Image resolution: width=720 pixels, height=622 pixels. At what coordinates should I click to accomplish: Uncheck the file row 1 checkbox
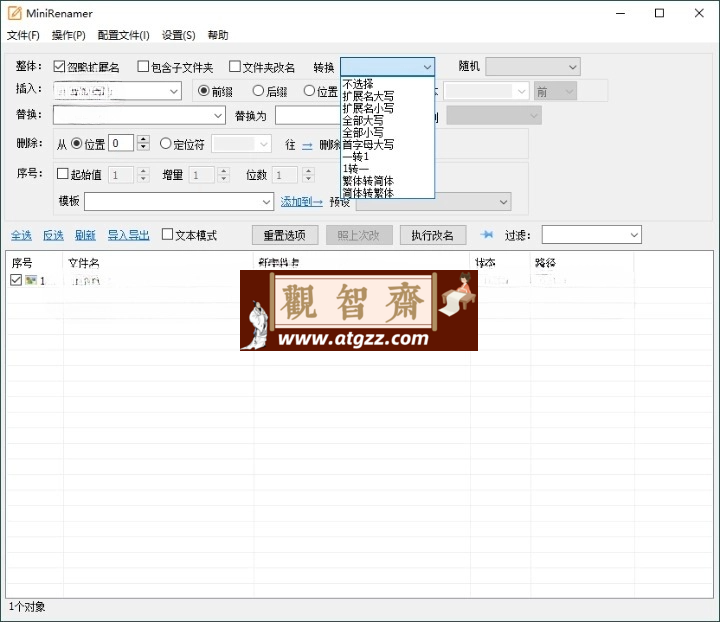point(16,280)
